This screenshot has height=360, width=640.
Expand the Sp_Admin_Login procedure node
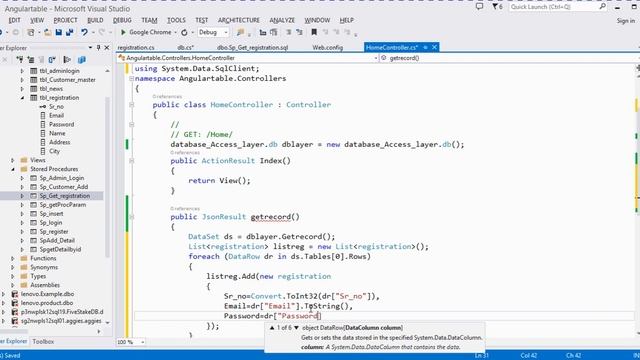click(x=22, y=178)
